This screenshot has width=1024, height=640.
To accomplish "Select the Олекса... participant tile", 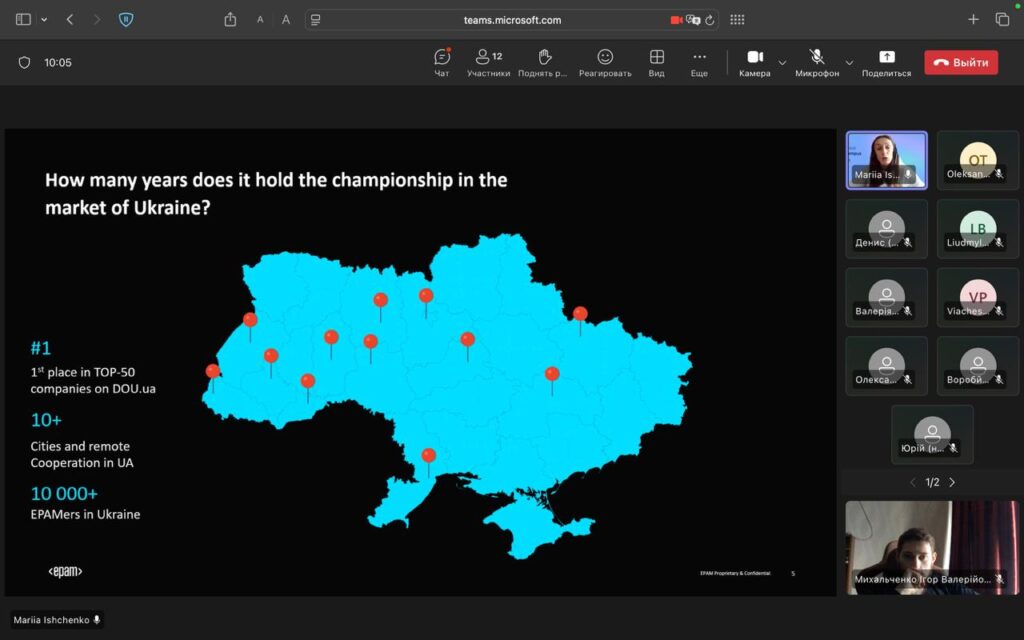I will (x=886, y=366).
